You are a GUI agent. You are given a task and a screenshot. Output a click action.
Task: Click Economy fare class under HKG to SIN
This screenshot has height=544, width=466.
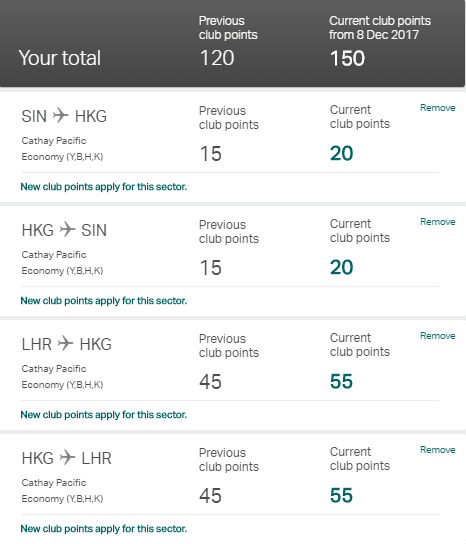(62, 271)
